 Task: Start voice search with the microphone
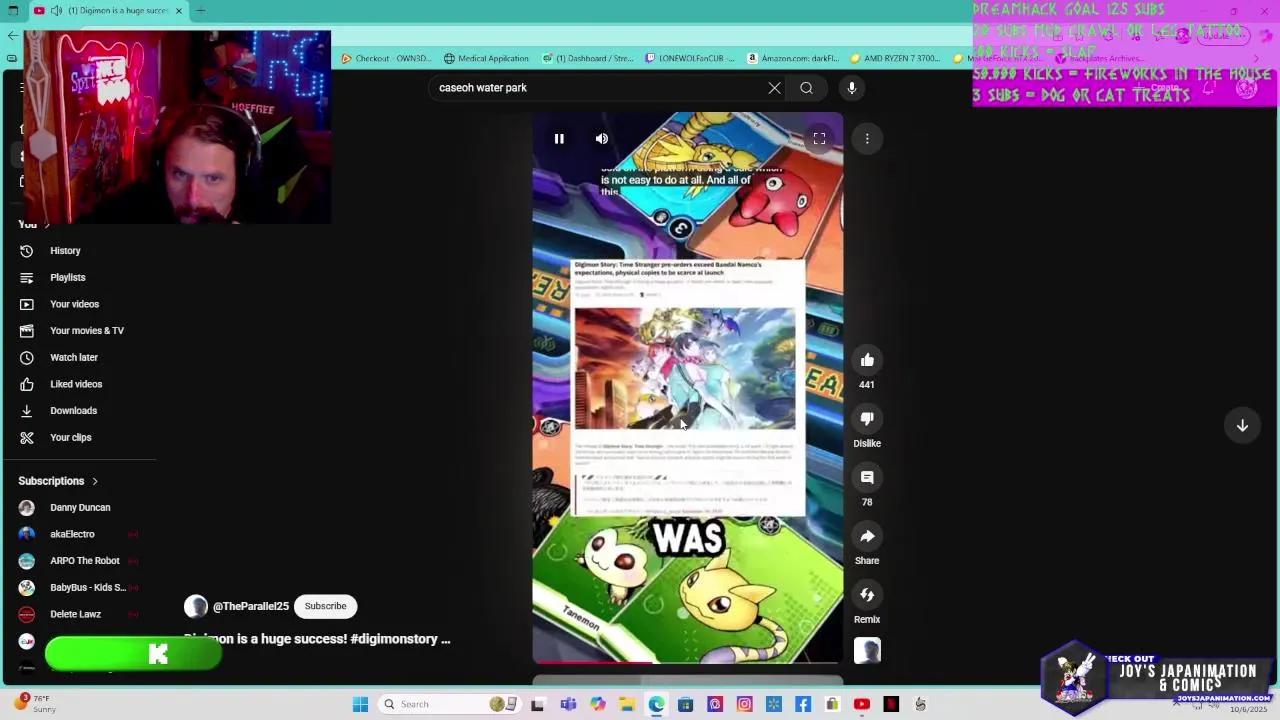pyautogui.click(x=852, y=88)
